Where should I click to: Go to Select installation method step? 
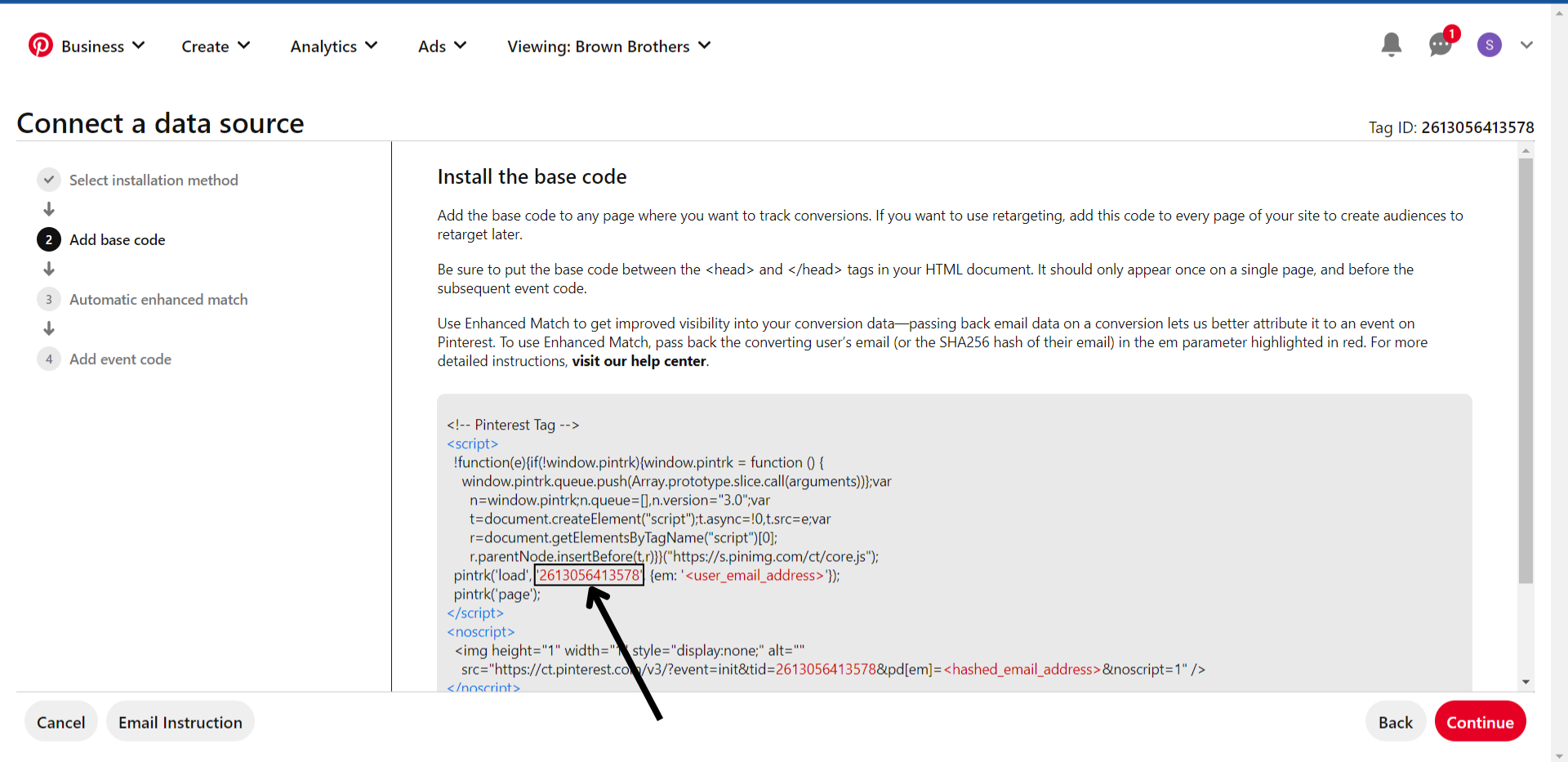click(154, 180)
